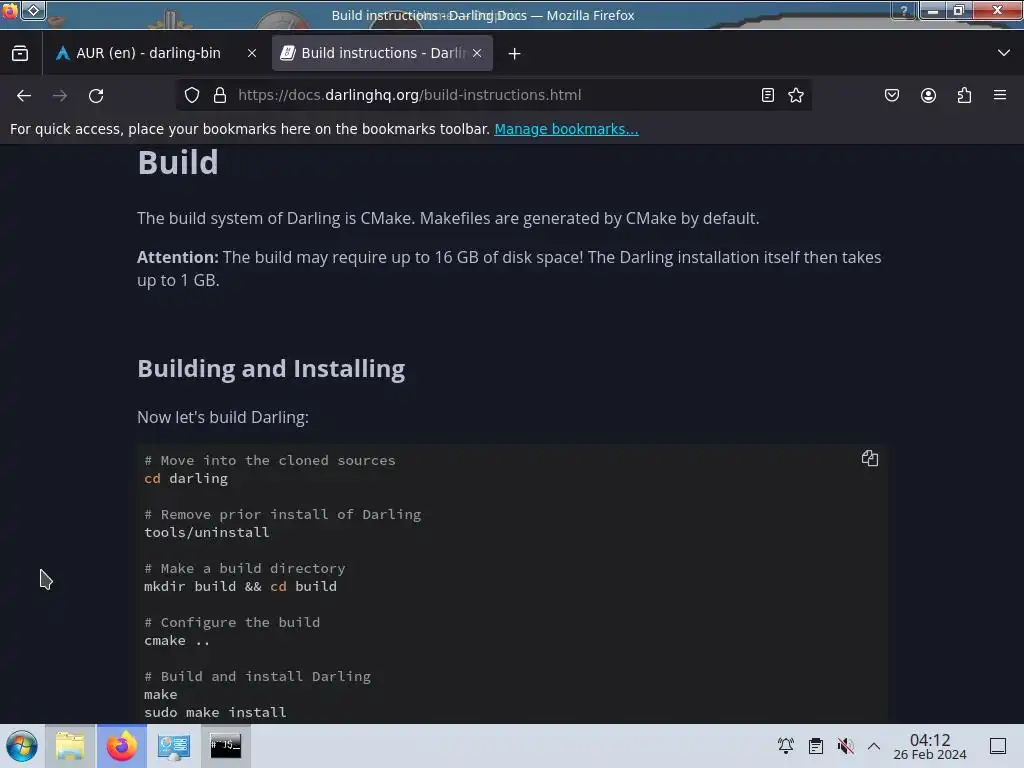The image size is (1024, 768).
Task: Click the 'tools/uninstall' code line
Action: (206, 532)
